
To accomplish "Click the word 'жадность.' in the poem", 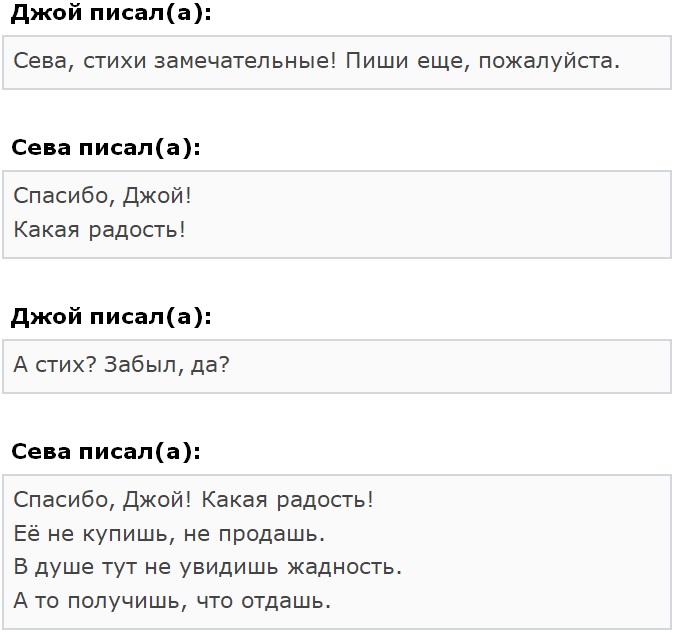I will point(345,568).
